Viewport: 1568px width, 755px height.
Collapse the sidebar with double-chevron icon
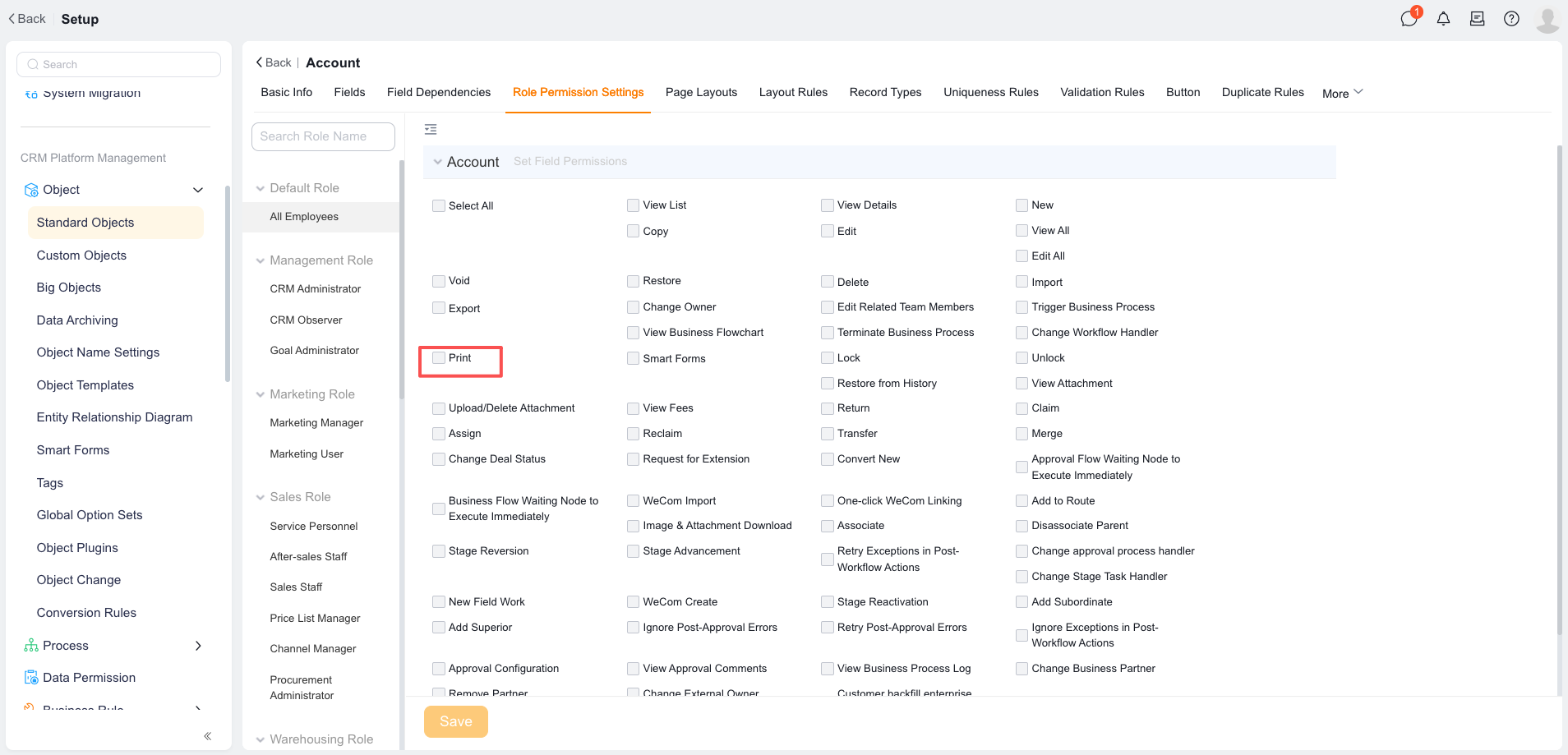[208, 736]
